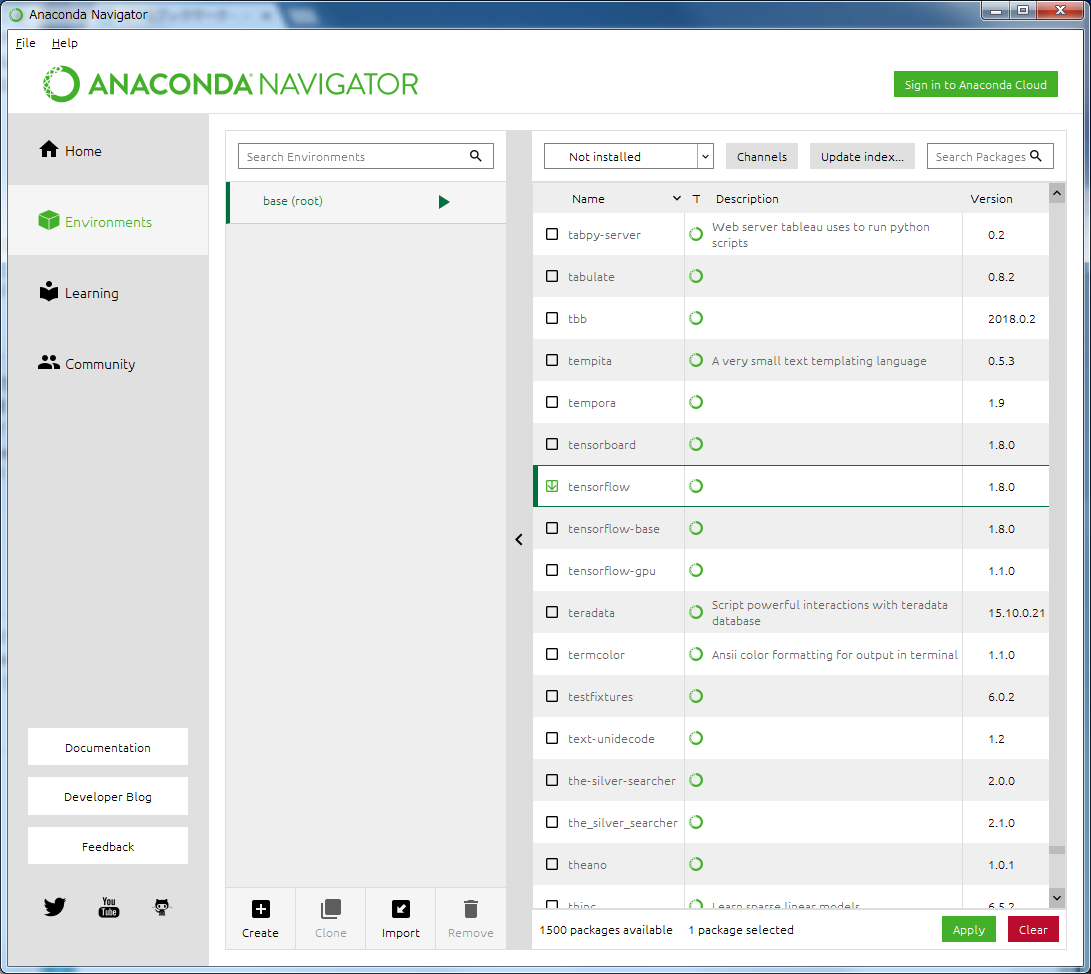The width and height of the screenshot is (1091, 974).
Task: Click the type icon for tempita
Action: click(x=696, y=360)
